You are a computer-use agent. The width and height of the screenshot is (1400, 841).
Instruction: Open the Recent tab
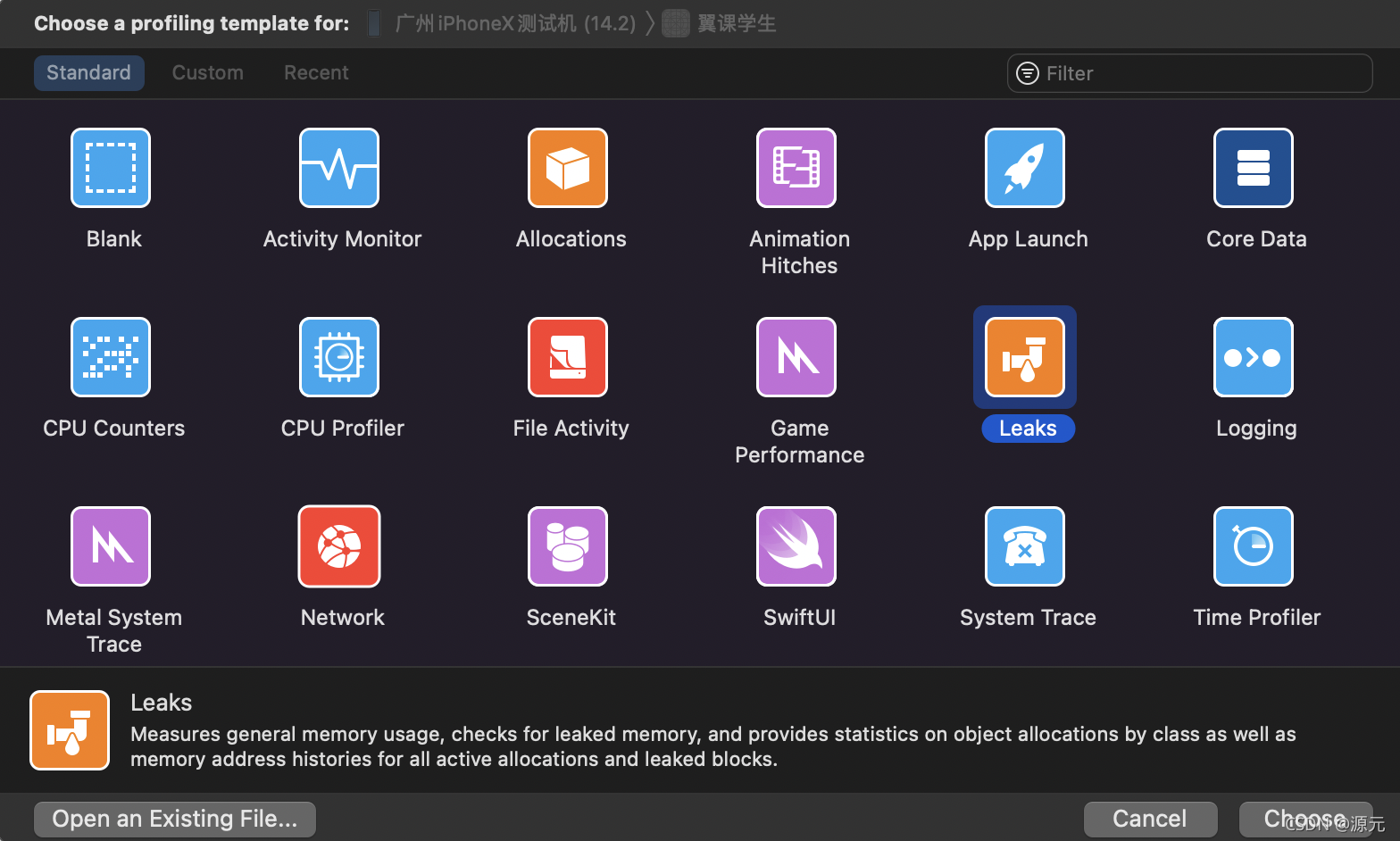pos(316,73)
